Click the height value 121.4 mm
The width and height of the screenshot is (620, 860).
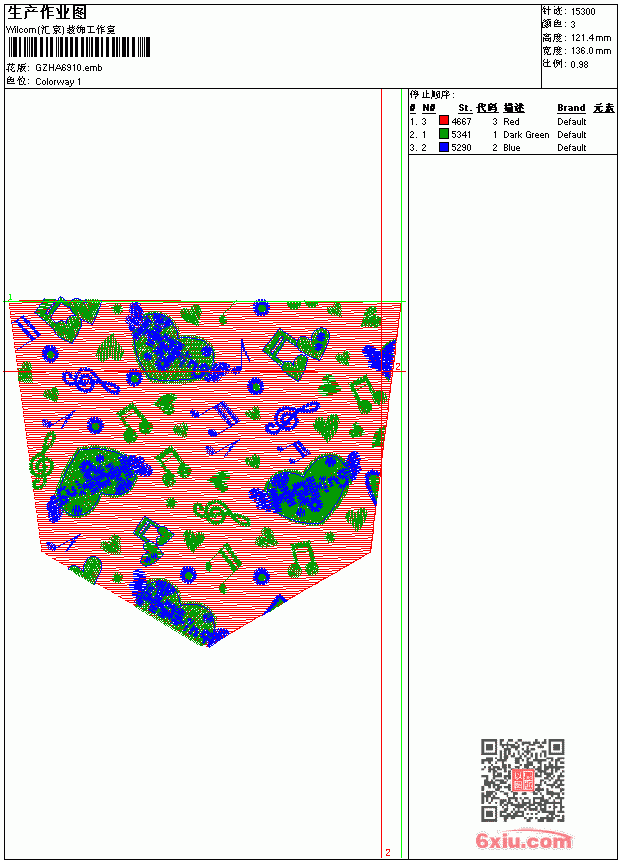click(x=591, y=38)
